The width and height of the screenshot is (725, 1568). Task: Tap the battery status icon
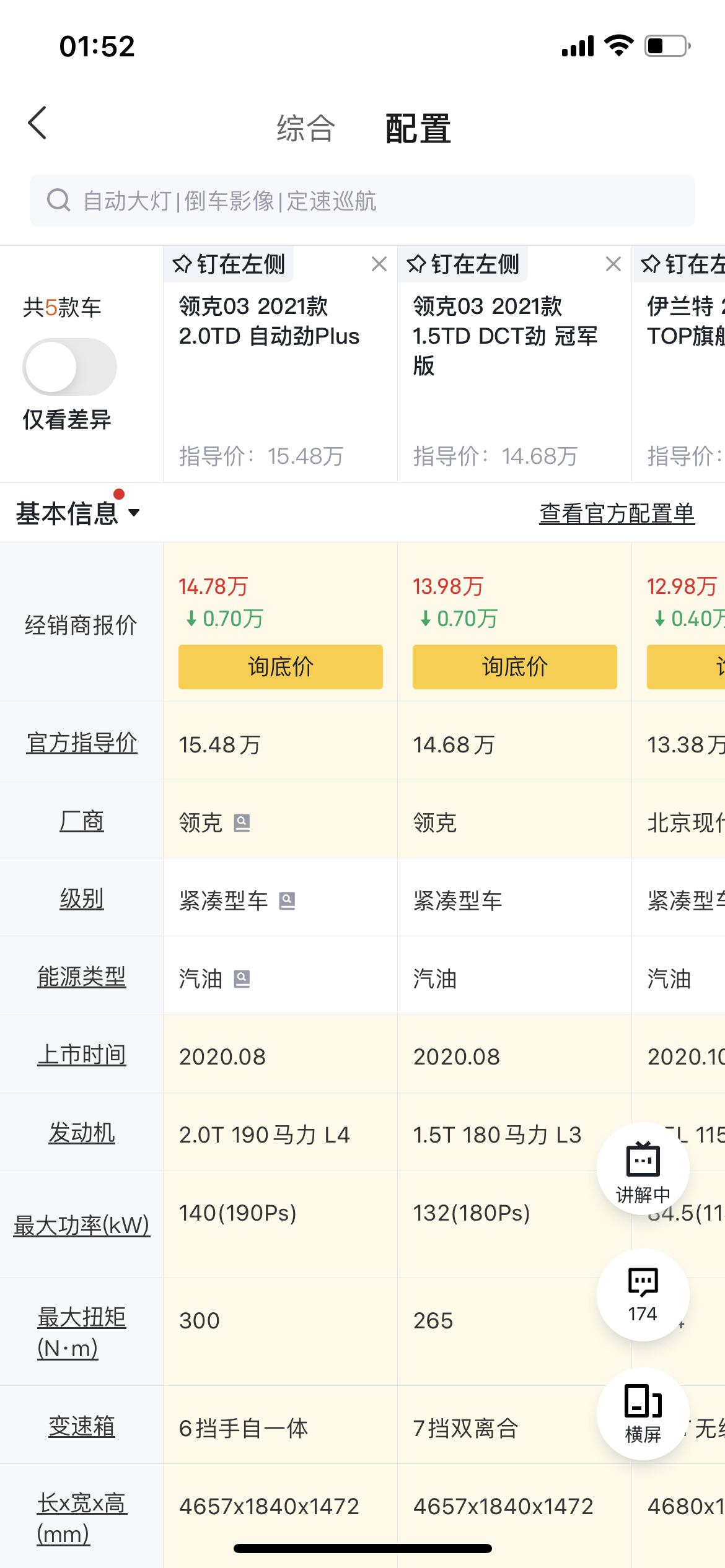tap(668, 46)
